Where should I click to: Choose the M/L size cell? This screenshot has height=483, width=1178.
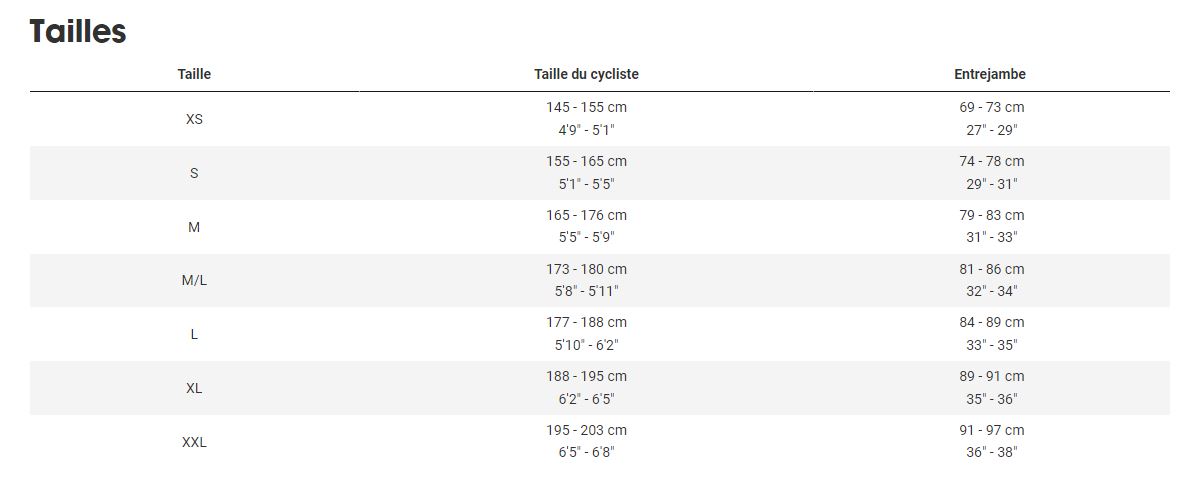(194, 280)
